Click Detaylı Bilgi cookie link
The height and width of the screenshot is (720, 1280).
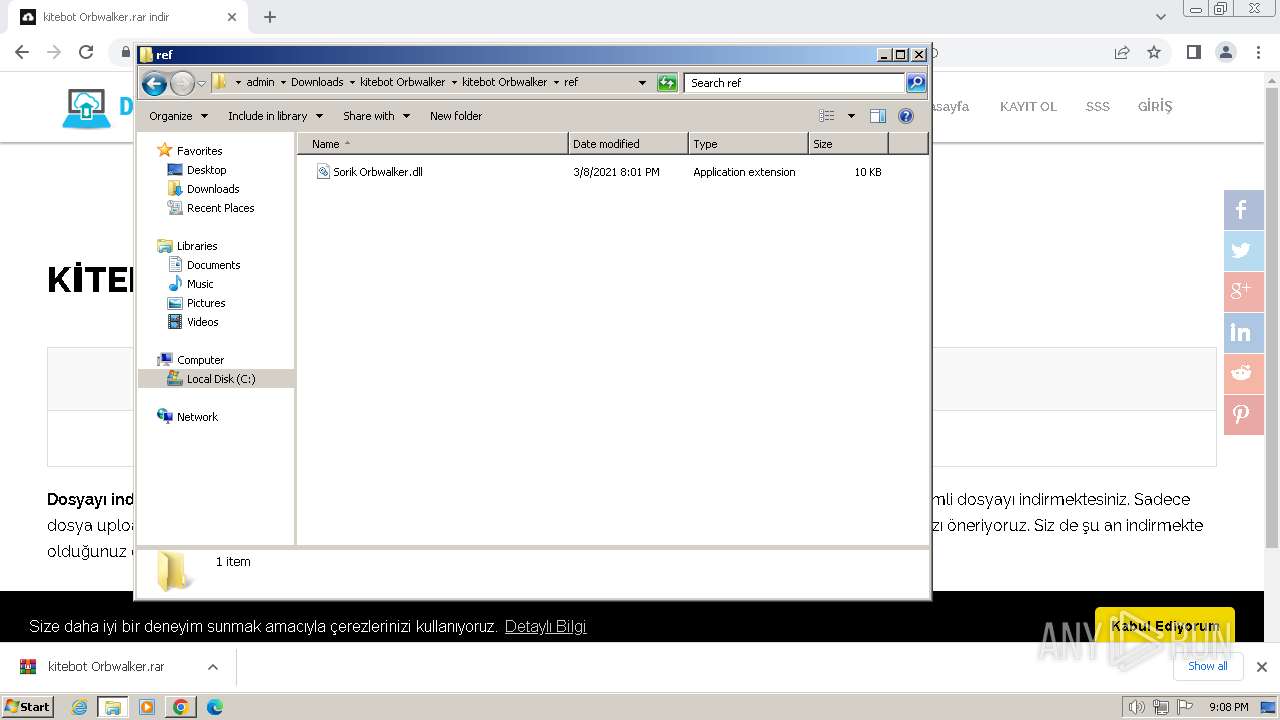[x=545, y=627]
